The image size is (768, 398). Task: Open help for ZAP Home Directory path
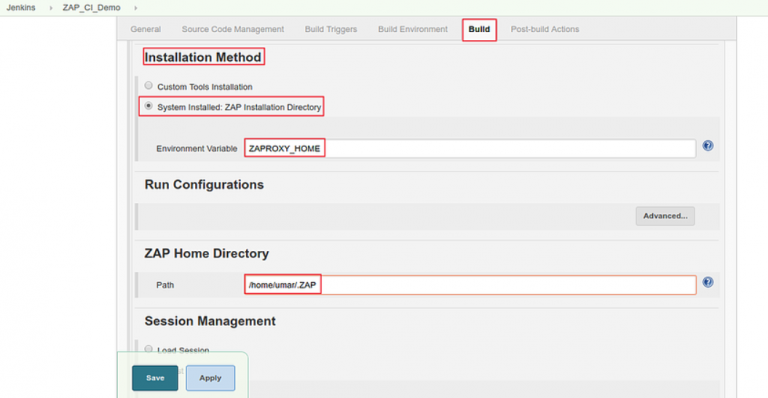point(708,282)
